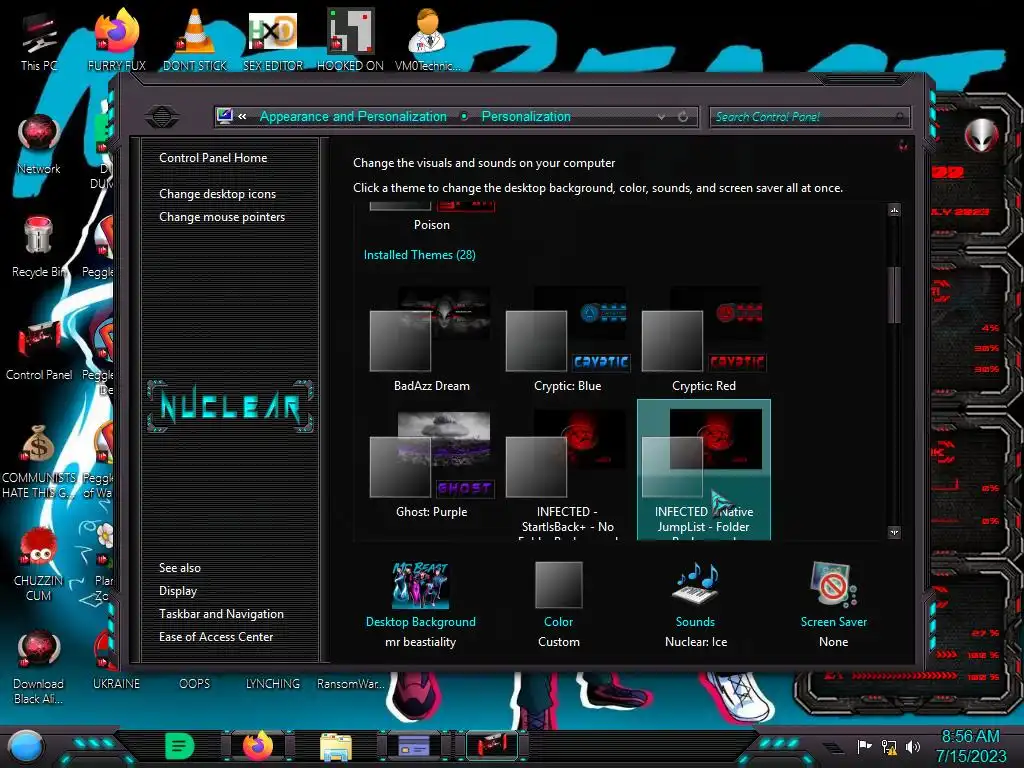Open Change desktop icons

(x=217, y=194)
